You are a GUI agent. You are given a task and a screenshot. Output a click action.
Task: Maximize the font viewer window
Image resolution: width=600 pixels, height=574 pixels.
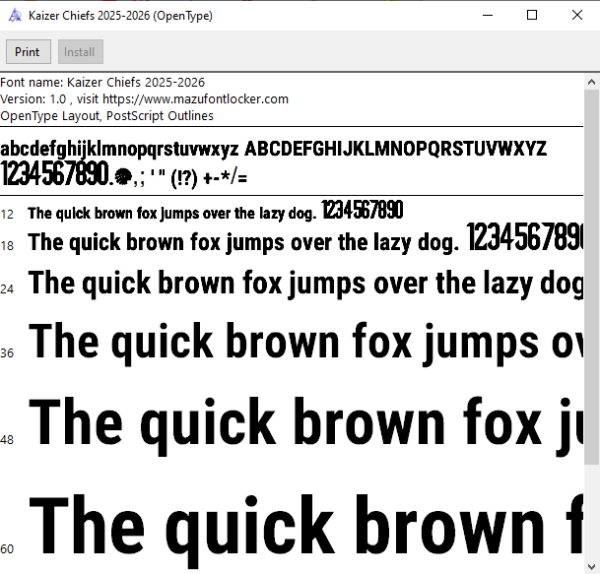click(x=532, y=15)
